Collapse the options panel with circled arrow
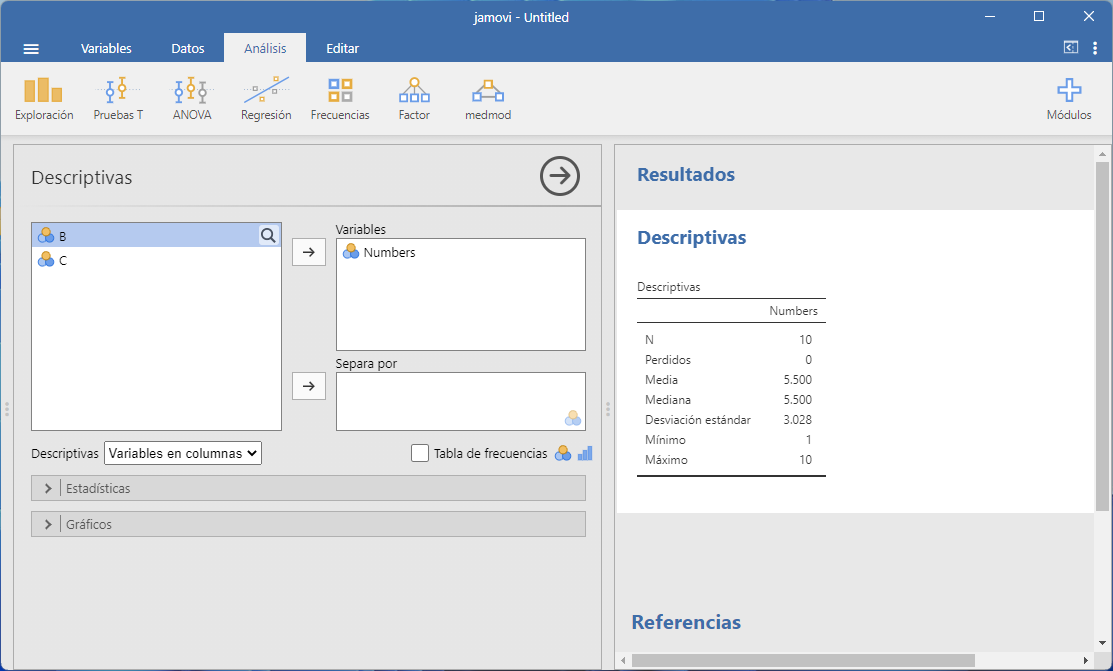Screen dimensions: 1113x671 pos(560,176)
